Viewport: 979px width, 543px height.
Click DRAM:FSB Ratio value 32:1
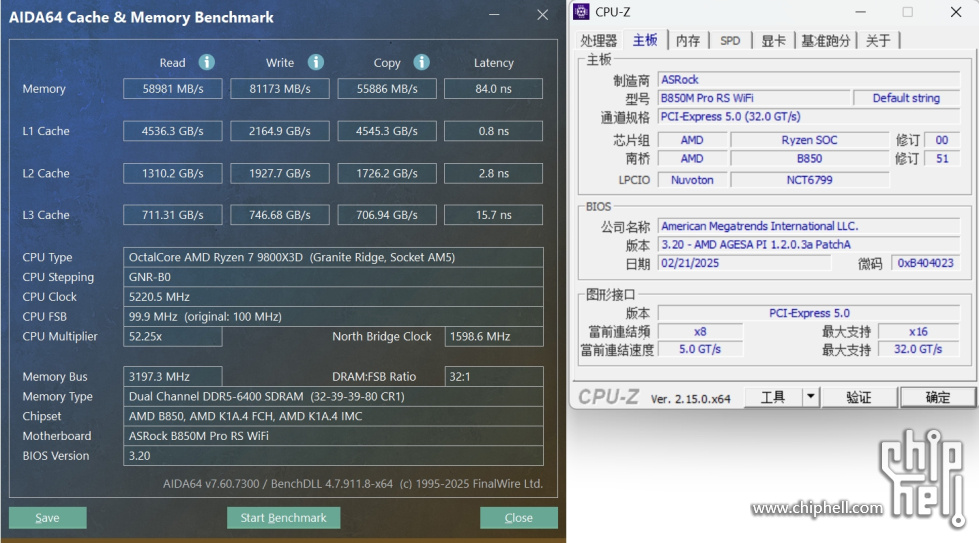coord(494,376)
